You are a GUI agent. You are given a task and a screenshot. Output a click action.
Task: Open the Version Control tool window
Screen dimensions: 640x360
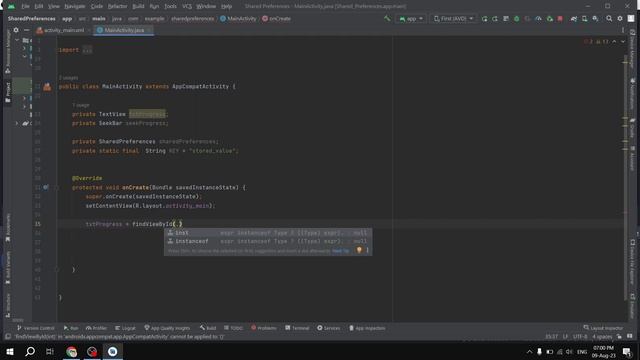pyautogui.click(x=36, y=328)
